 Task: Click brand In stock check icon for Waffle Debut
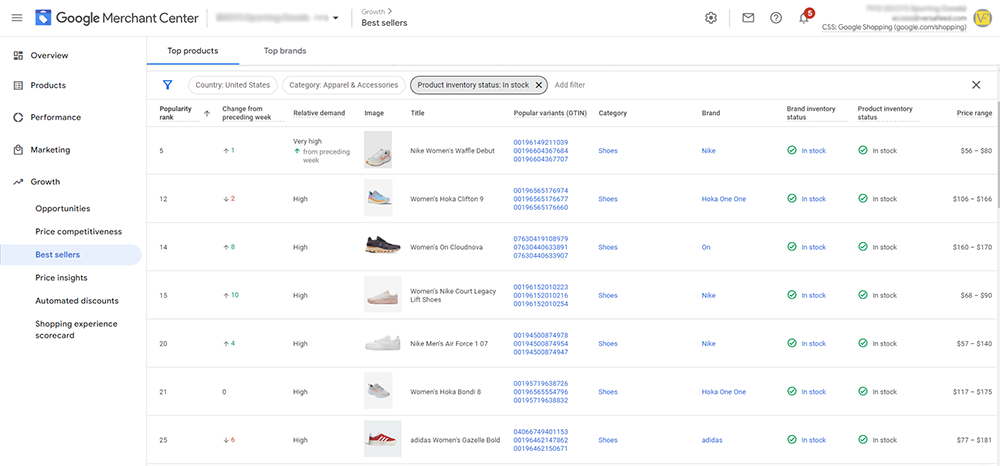(791, 150)
